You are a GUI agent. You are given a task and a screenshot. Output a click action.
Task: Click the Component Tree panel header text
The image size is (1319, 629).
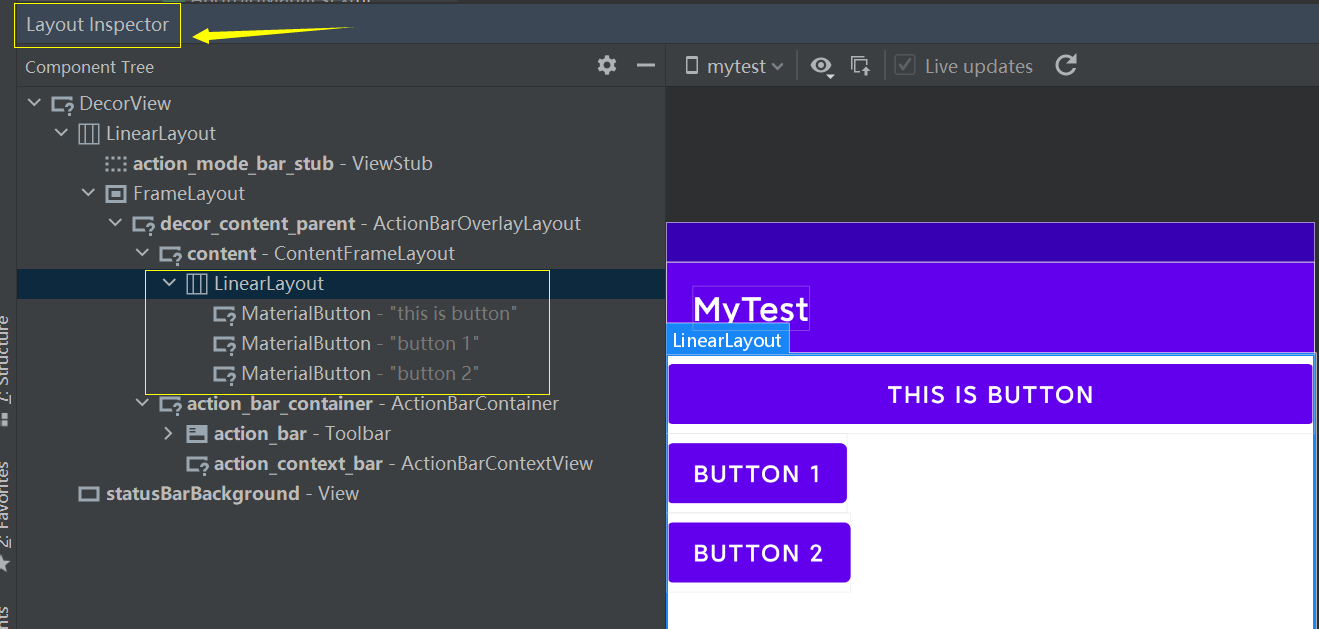pos(89,67)
